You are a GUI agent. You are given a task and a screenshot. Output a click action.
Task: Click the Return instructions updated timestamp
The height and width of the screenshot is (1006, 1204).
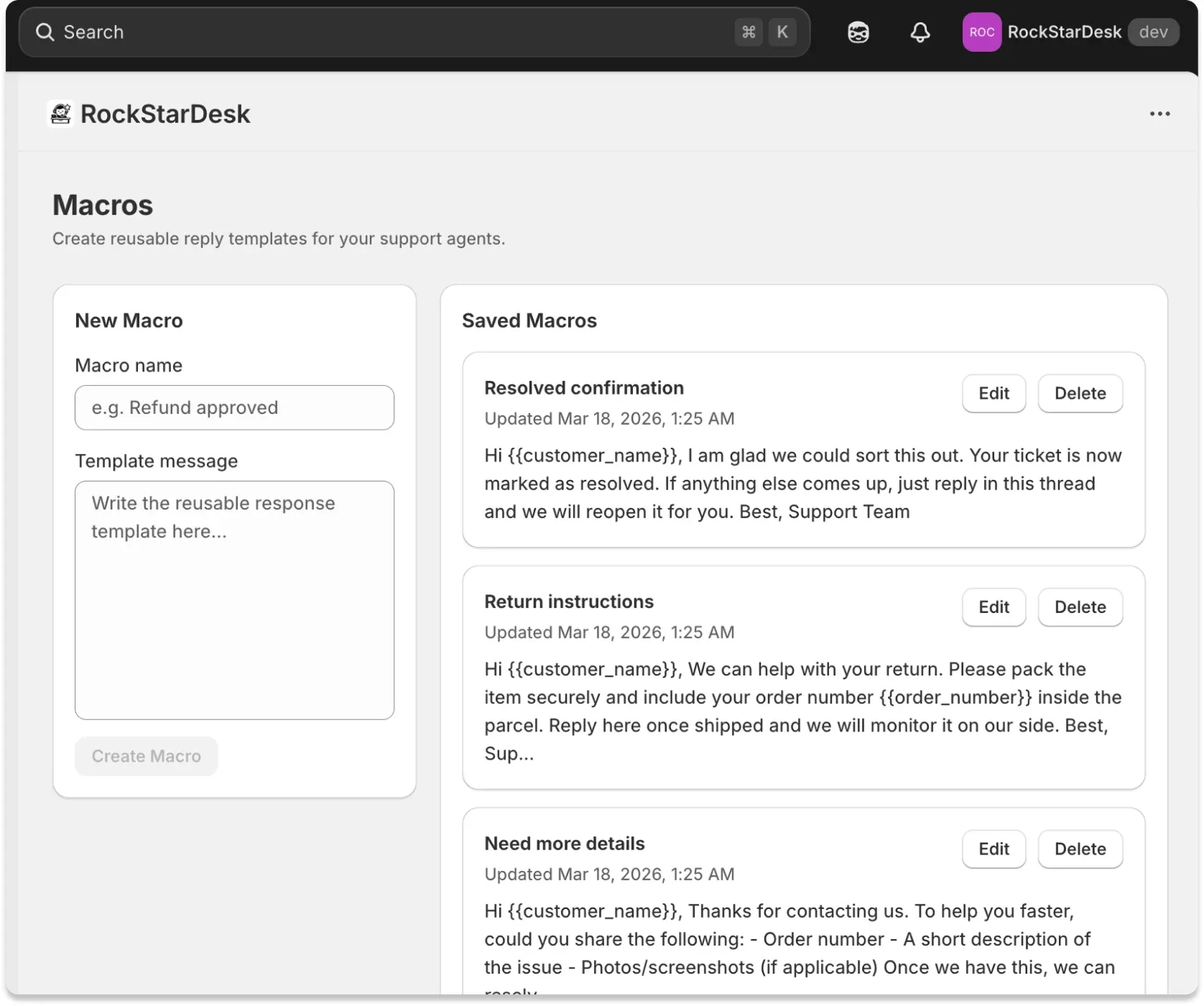[x=609, y=632]
